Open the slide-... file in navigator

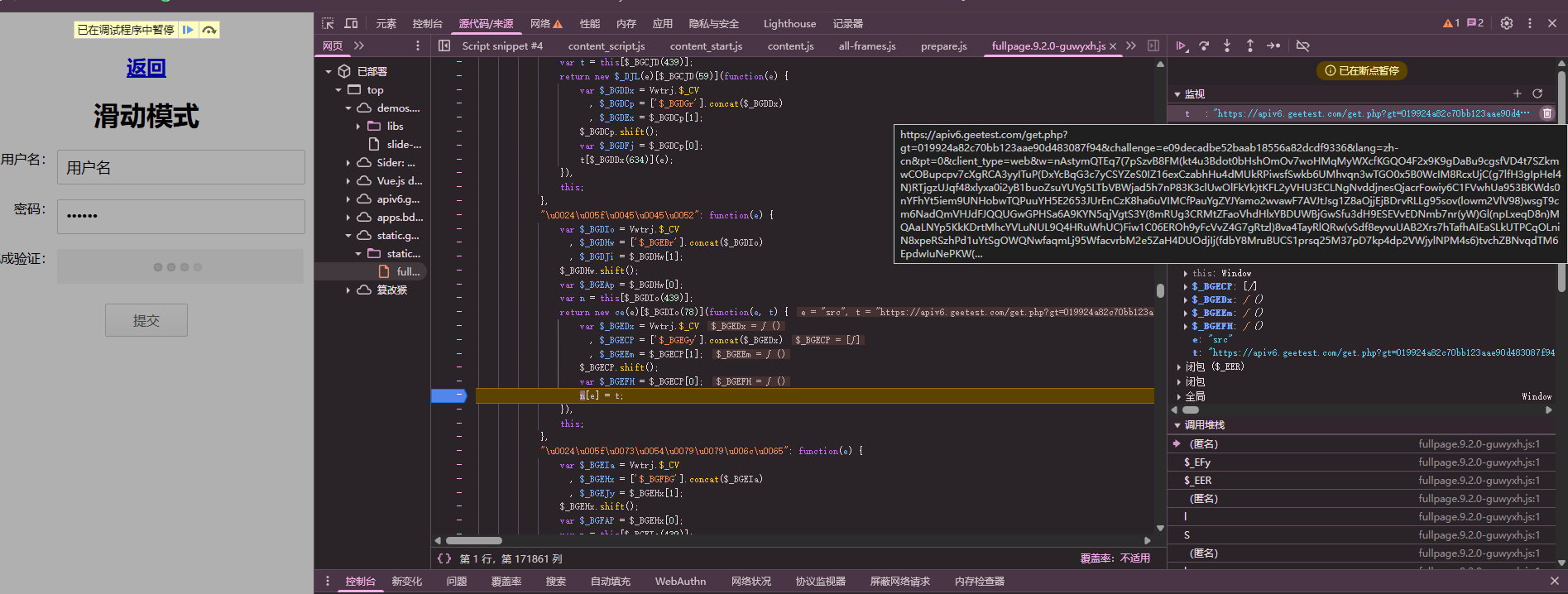(404, 145)
